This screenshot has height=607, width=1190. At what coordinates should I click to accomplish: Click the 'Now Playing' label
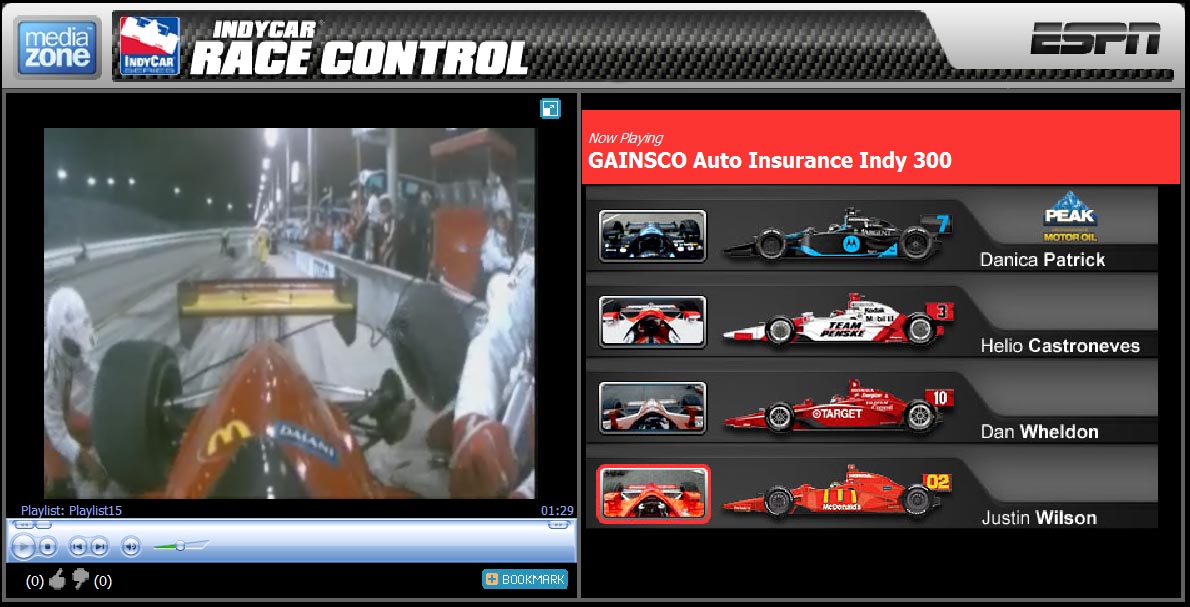[x=625, y=138]
